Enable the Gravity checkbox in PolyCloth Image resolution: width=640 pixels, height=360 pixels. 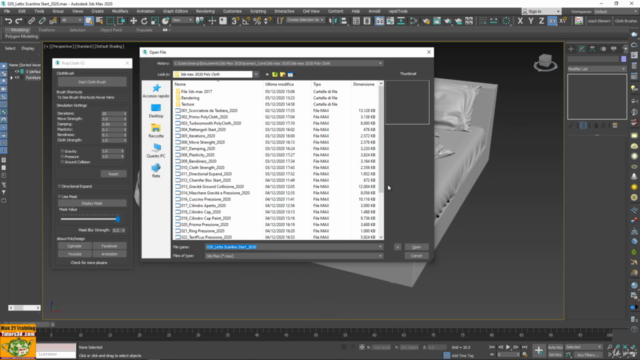pos(62,151)
